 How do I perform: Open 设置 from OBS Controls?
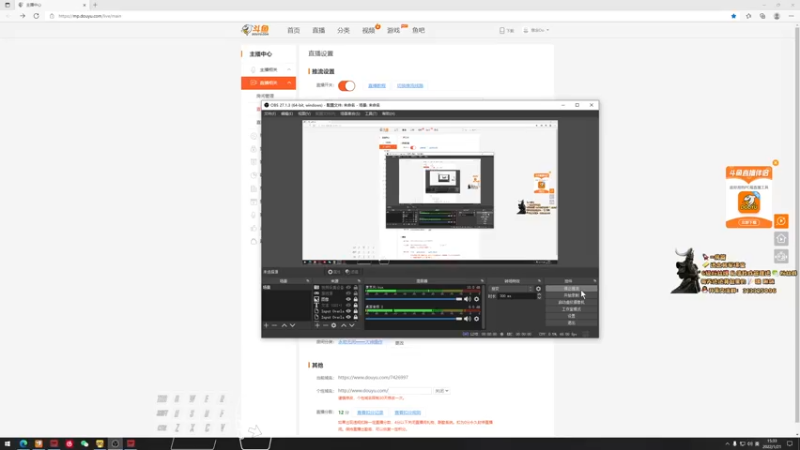click(x=571, y=316)
